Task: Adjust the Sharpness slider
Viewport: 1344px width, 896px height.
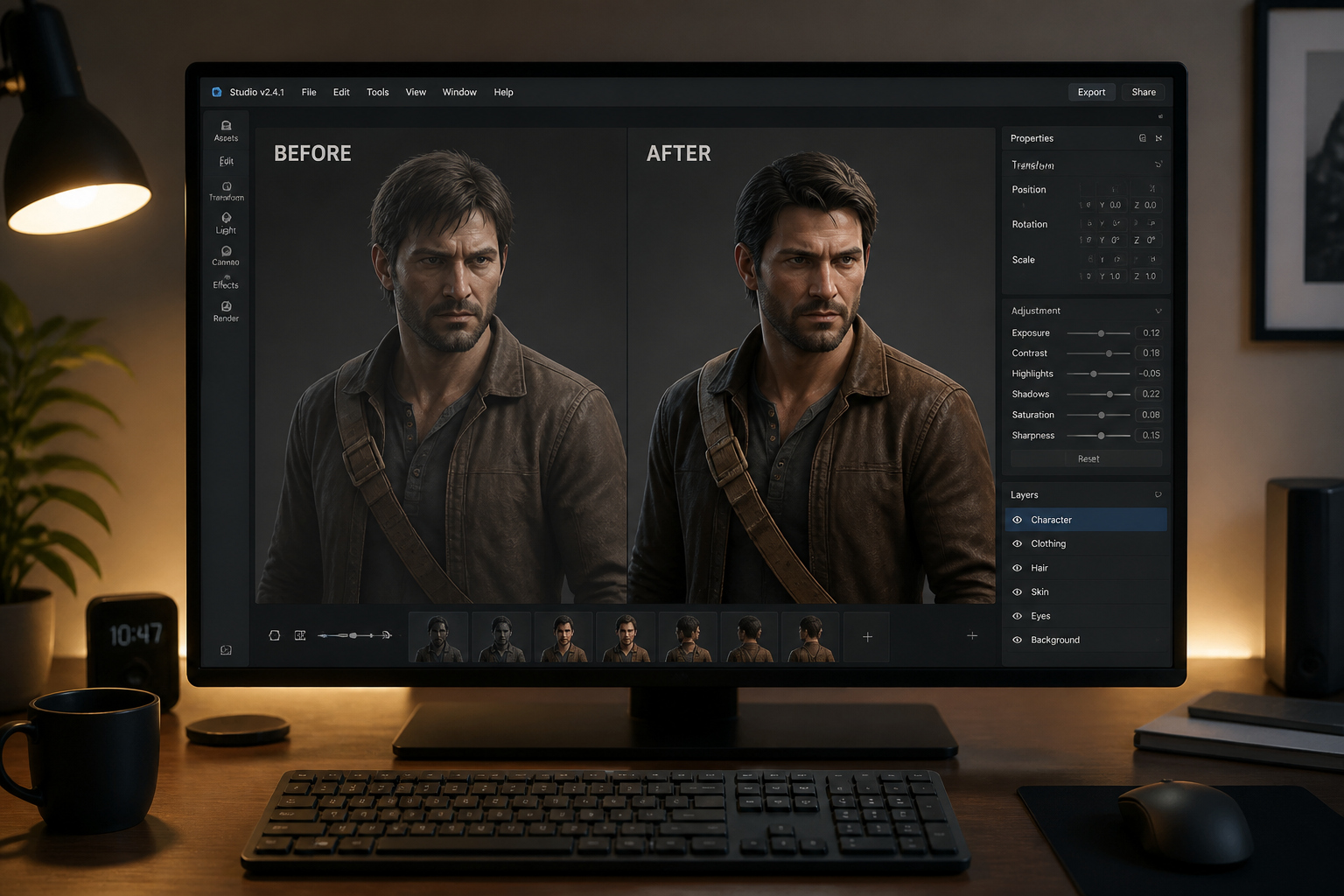Action: click(1098, 435)
